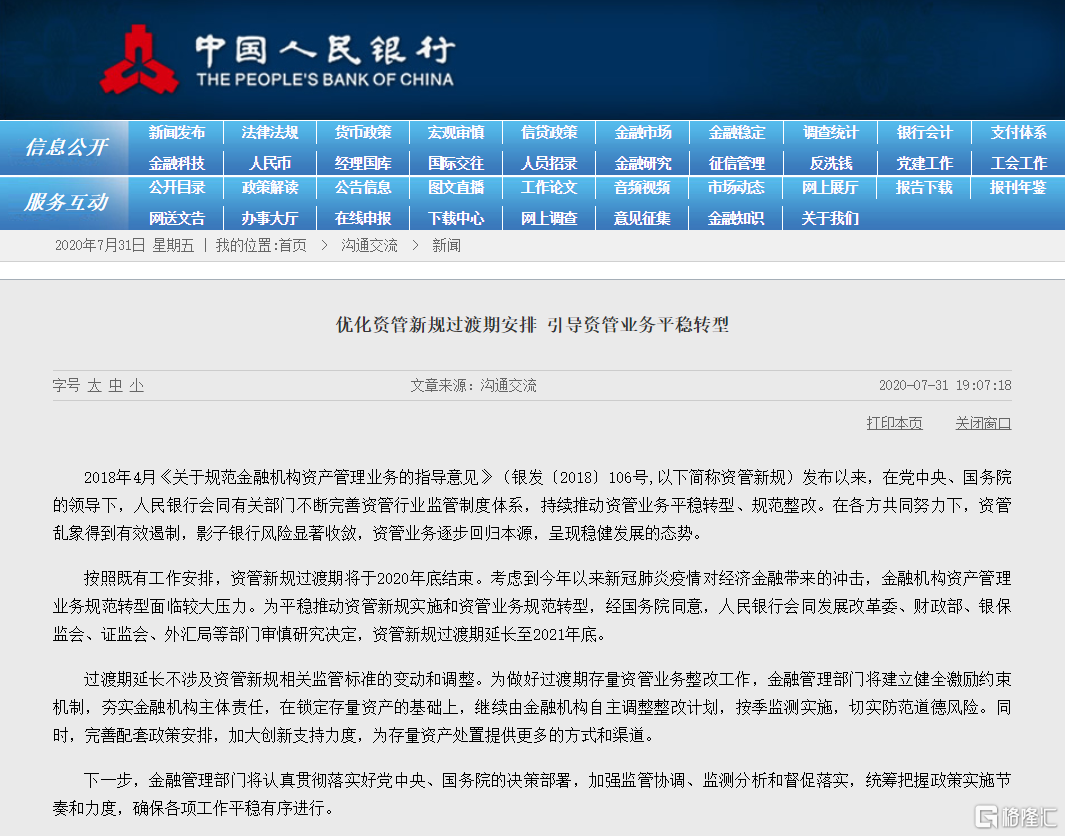1065x836 pixels.
Task: Open 金融科技 section
Action: (x=177, y=163)
